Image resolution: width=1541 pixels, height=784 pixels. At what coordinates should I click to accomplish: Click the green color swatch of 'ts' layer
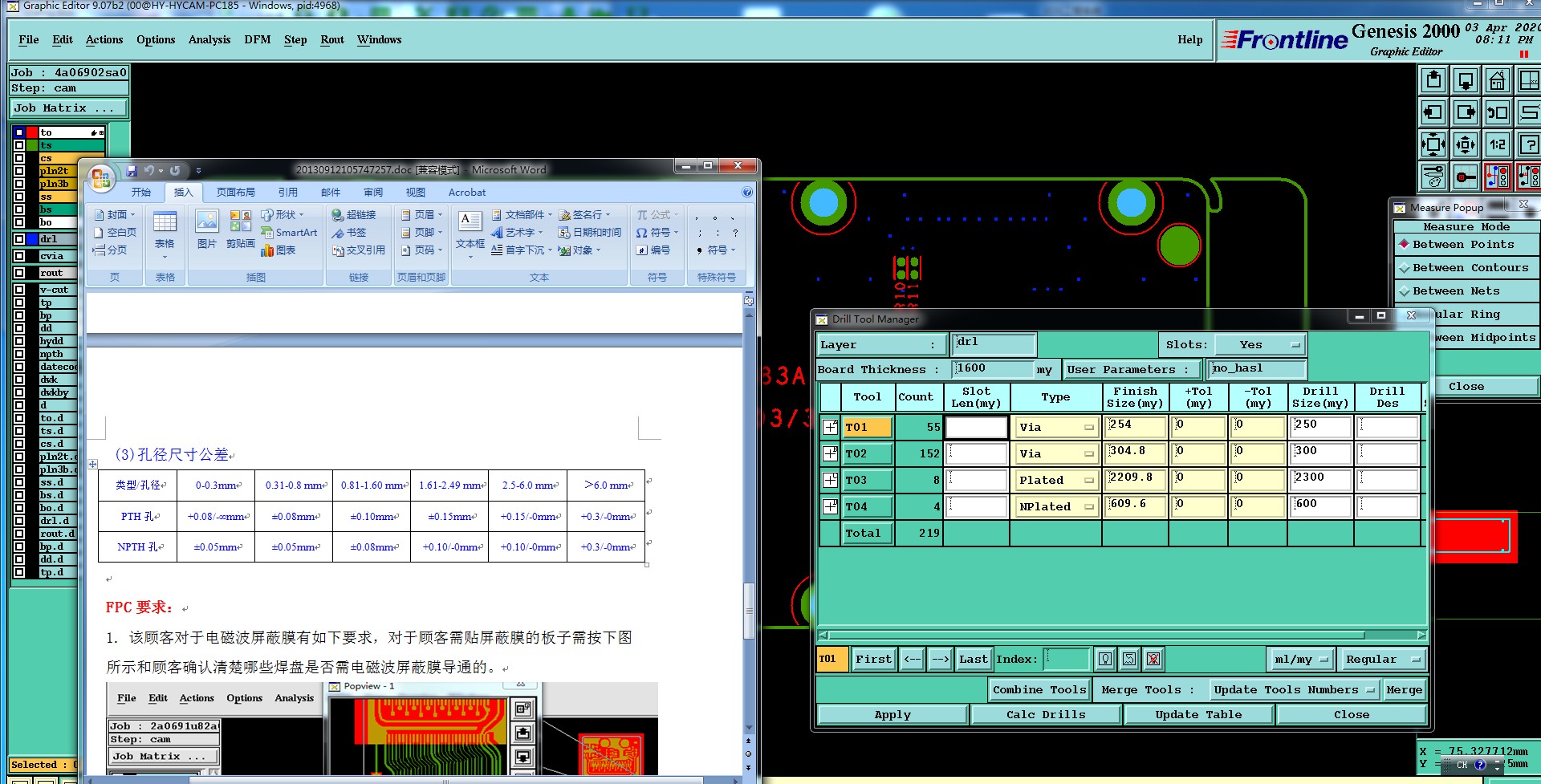(32, 145)
